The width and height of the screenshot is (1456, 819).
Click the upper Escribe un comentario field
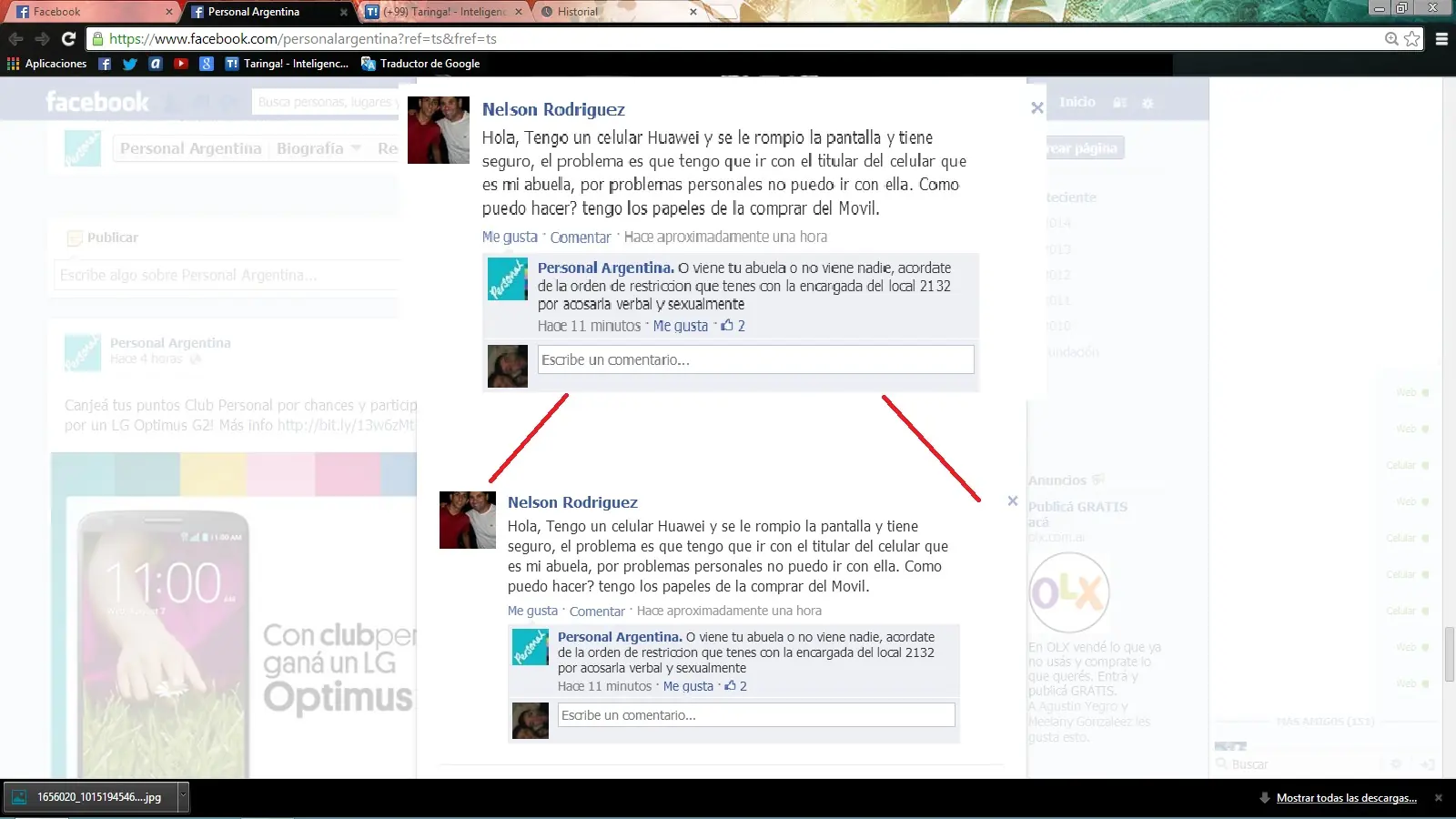coord(755,359)
